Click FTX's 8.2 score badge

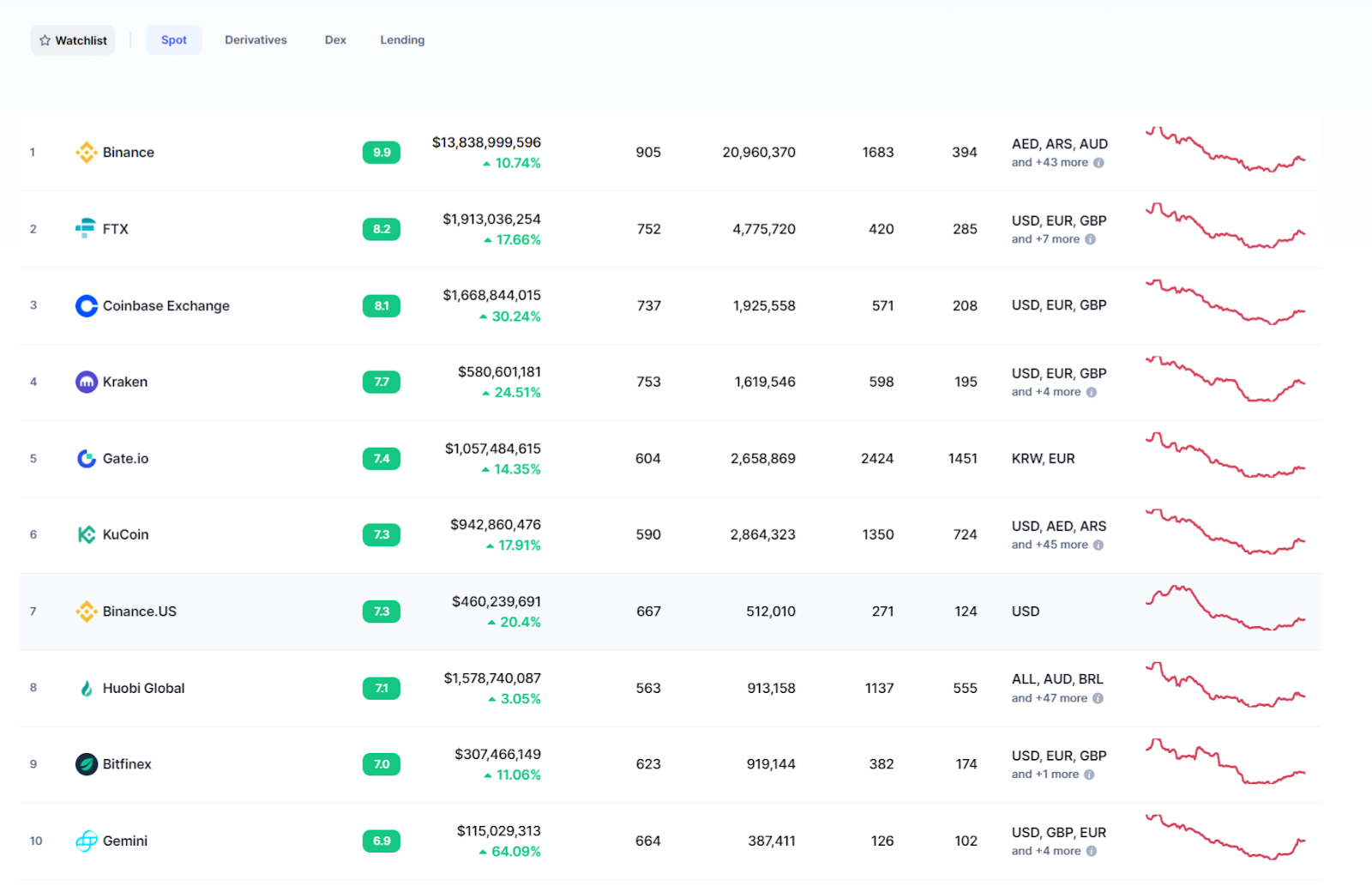[382, 229]
